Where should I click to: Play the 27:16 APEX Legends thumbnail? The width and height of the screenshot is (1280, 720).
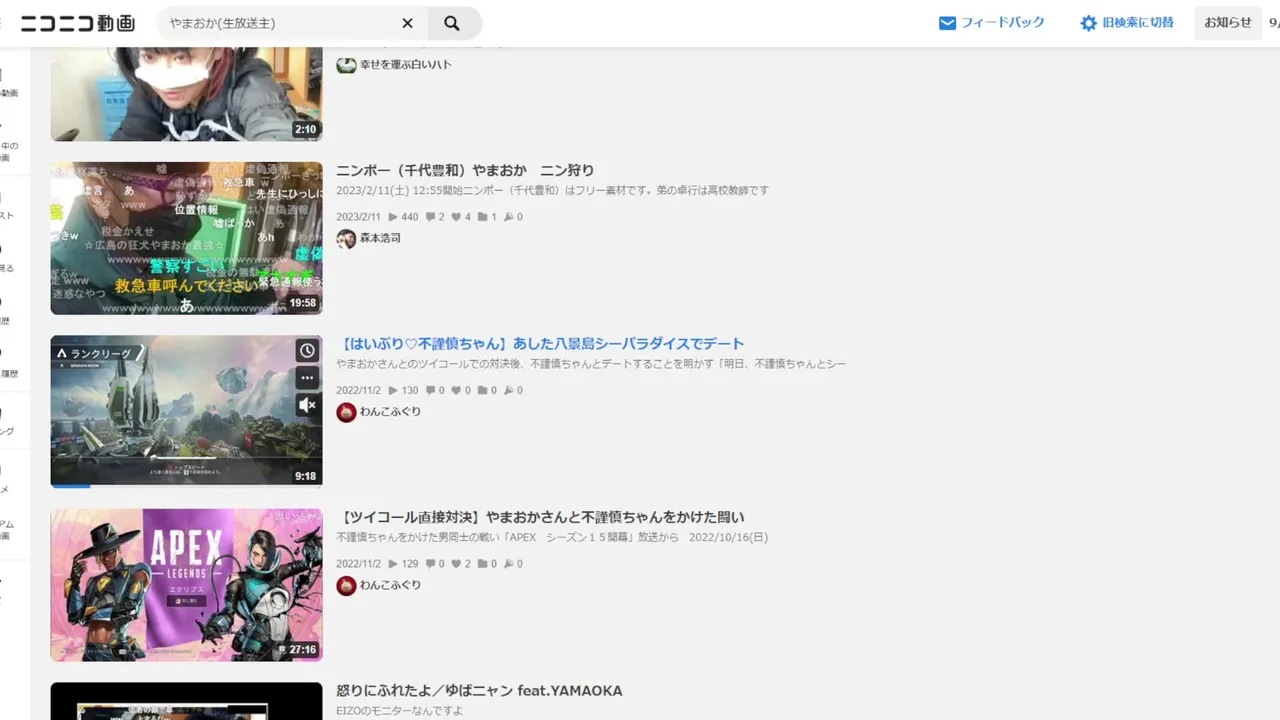coord(187,585)
